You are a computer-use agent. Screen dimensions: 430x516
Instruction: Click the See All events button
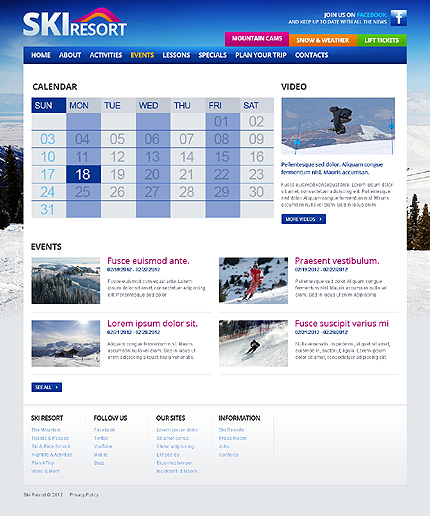coord(47,387)
